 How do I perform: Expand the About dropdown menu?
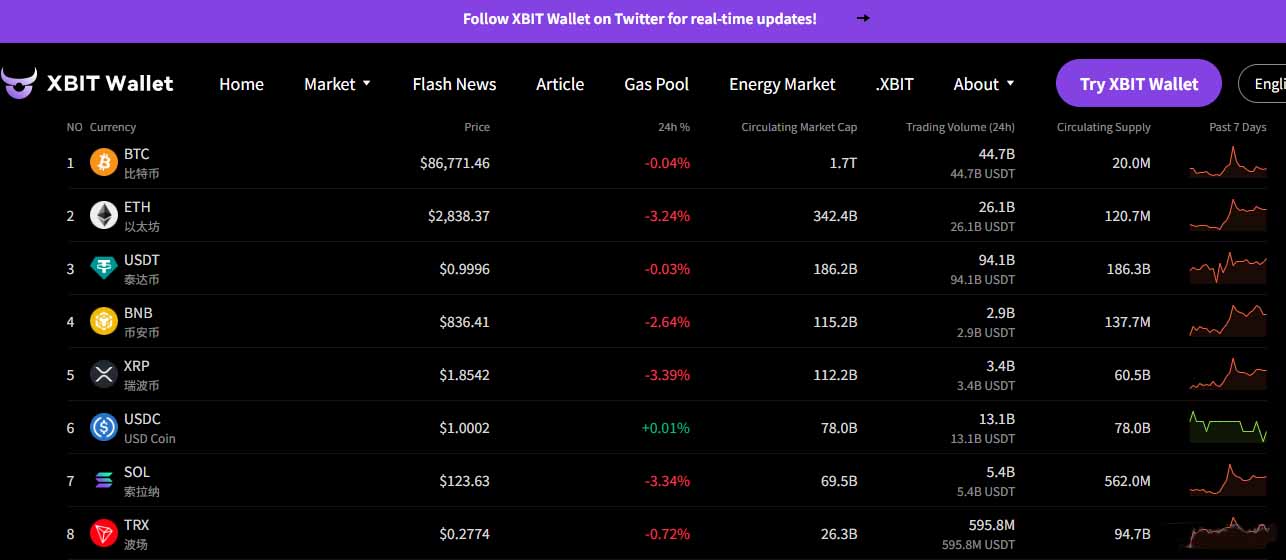click(984, 84)
